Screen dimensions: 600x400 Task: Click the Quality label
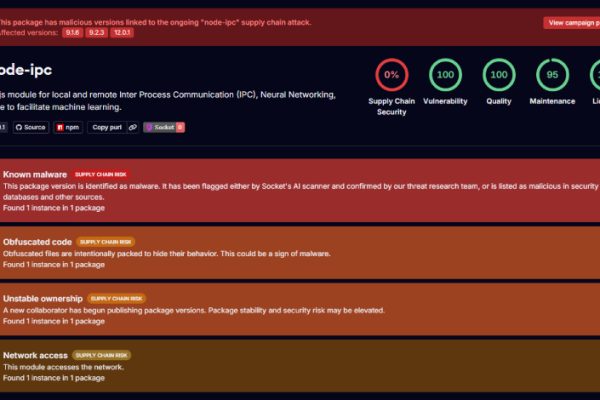499,101
